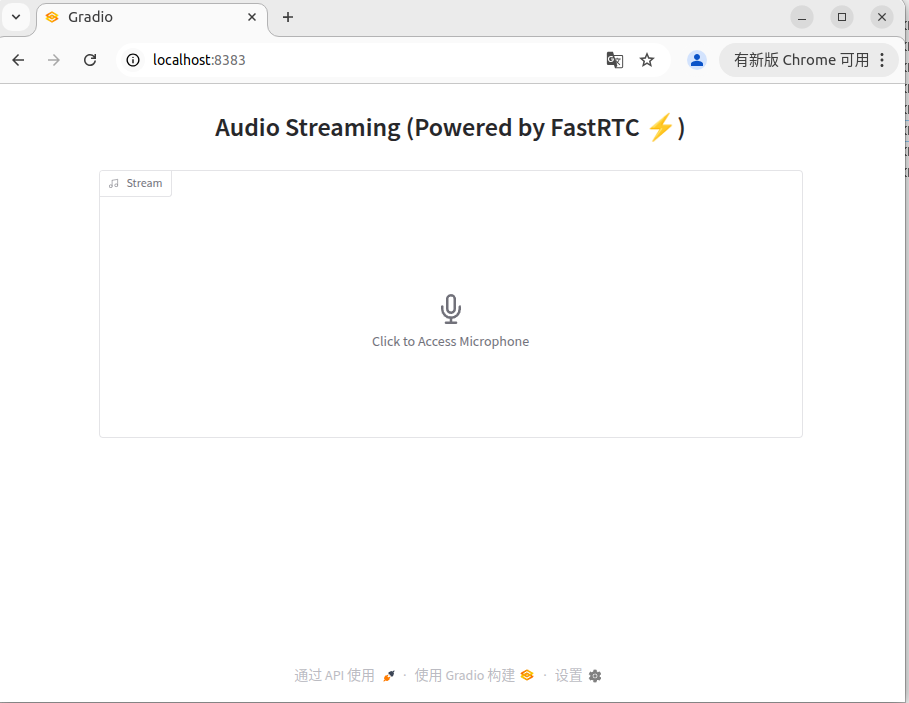Click the music note icon on Stream label

[113, 183]
